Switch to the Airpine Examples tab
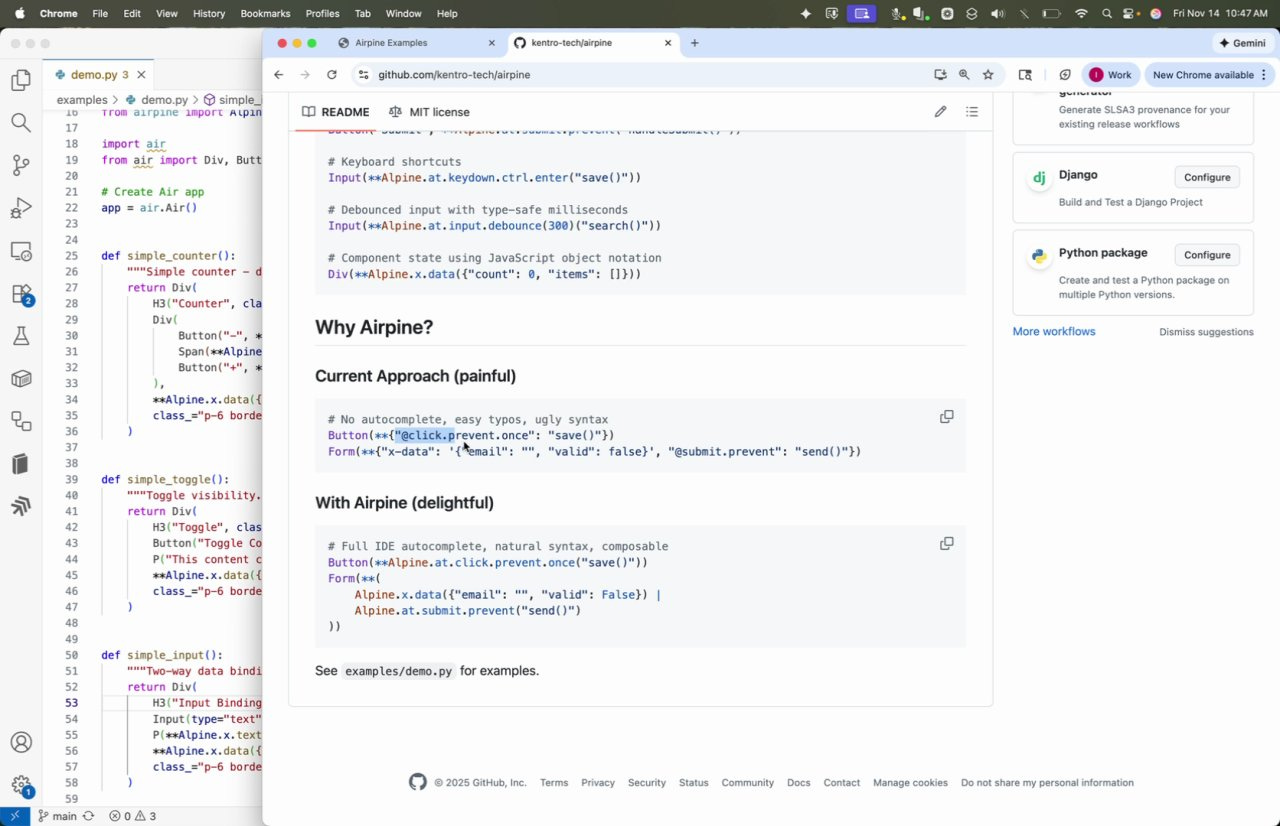Viewport: 1280px width, 826px height. pyautogui.click(x=391, y=43)
